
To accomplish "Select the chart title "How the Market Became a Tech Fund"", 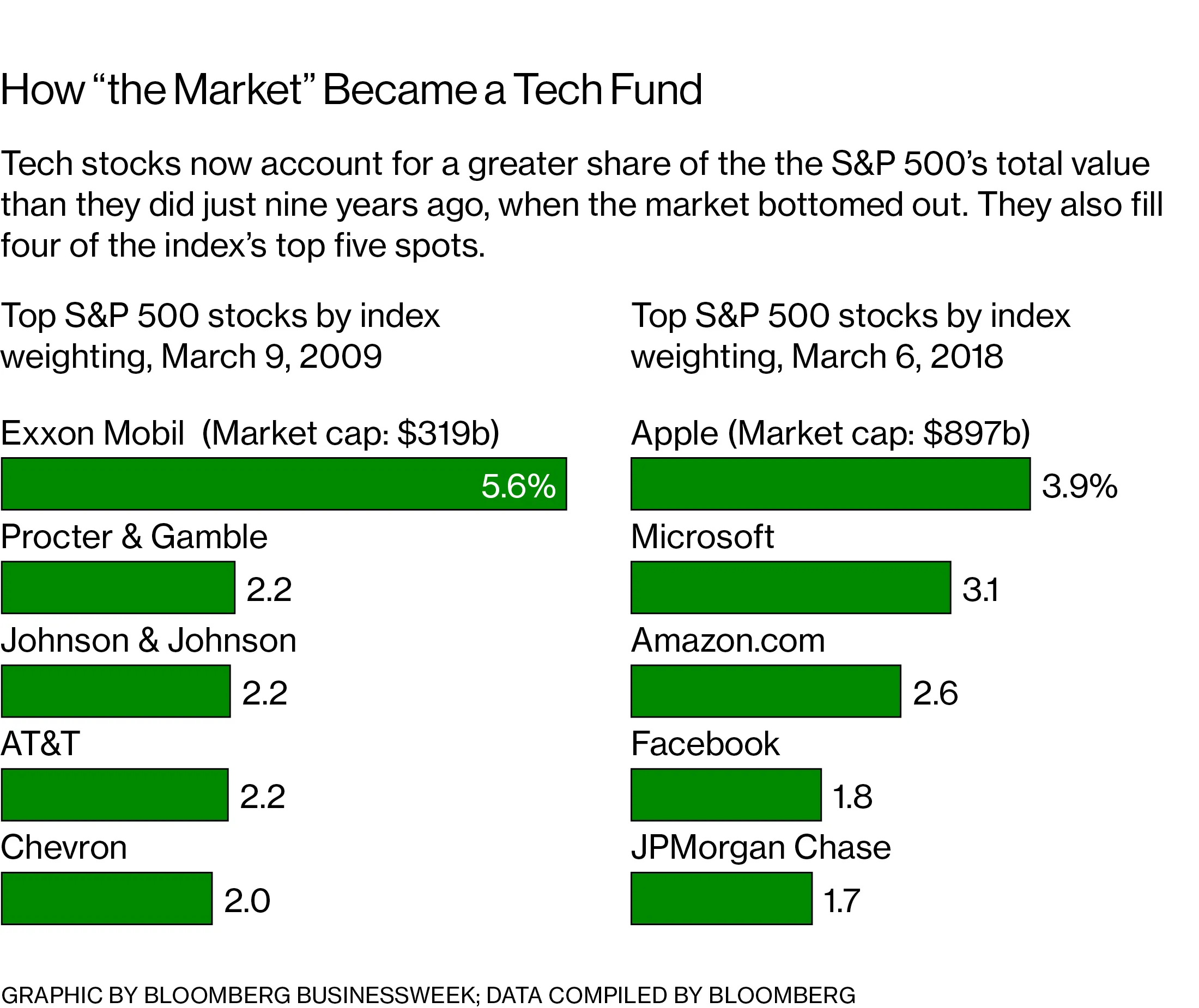I will point(351,90).
